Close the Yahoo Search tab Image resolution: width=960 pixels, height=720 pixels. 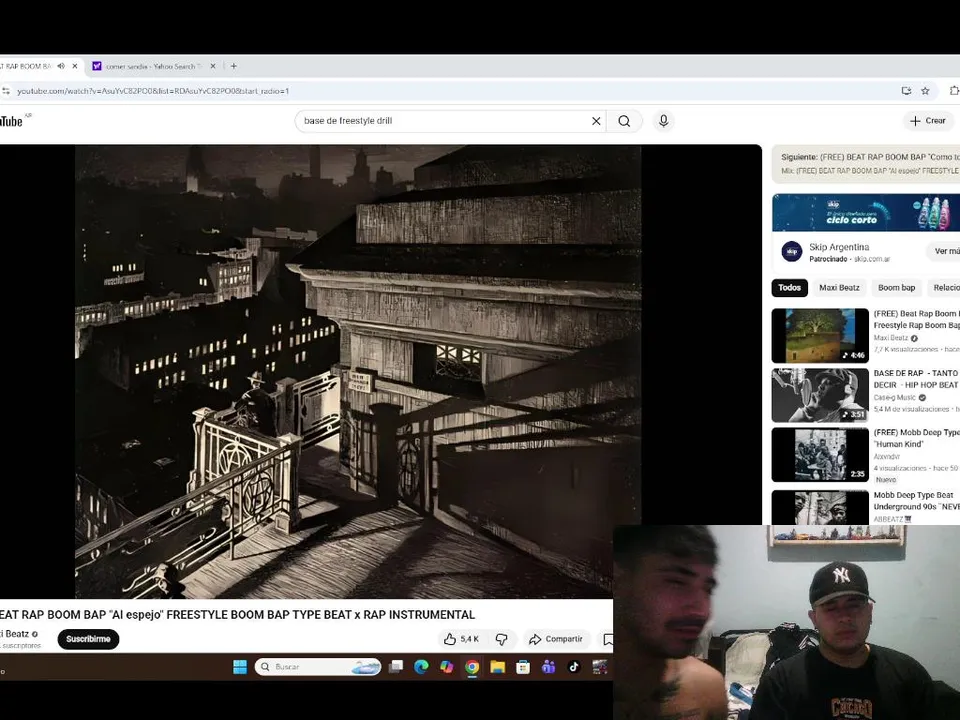pos(213,66)
